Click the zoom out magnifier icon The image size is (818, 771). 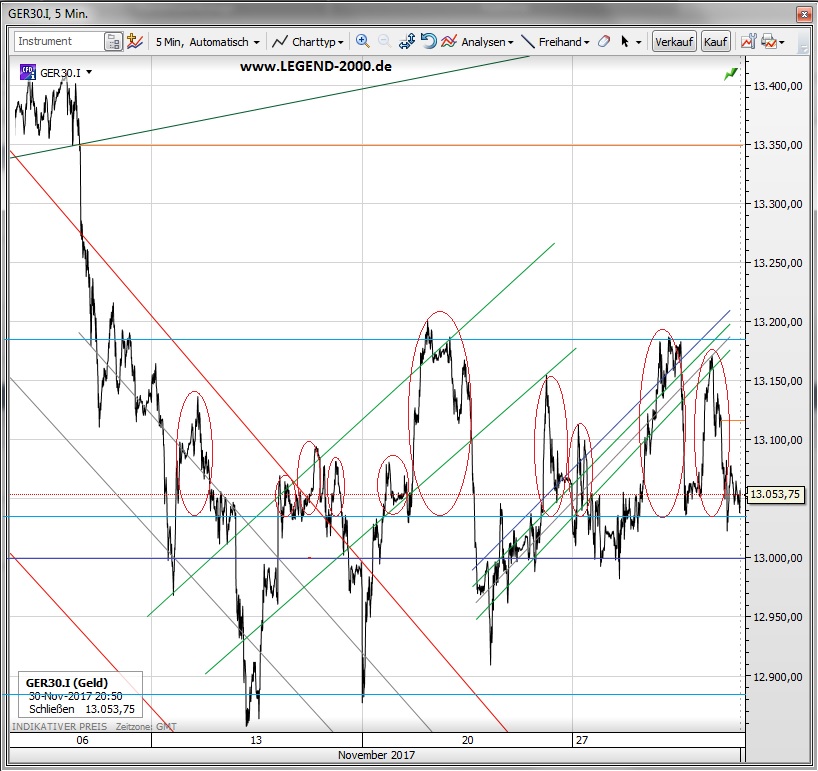(x=384, y=42)
